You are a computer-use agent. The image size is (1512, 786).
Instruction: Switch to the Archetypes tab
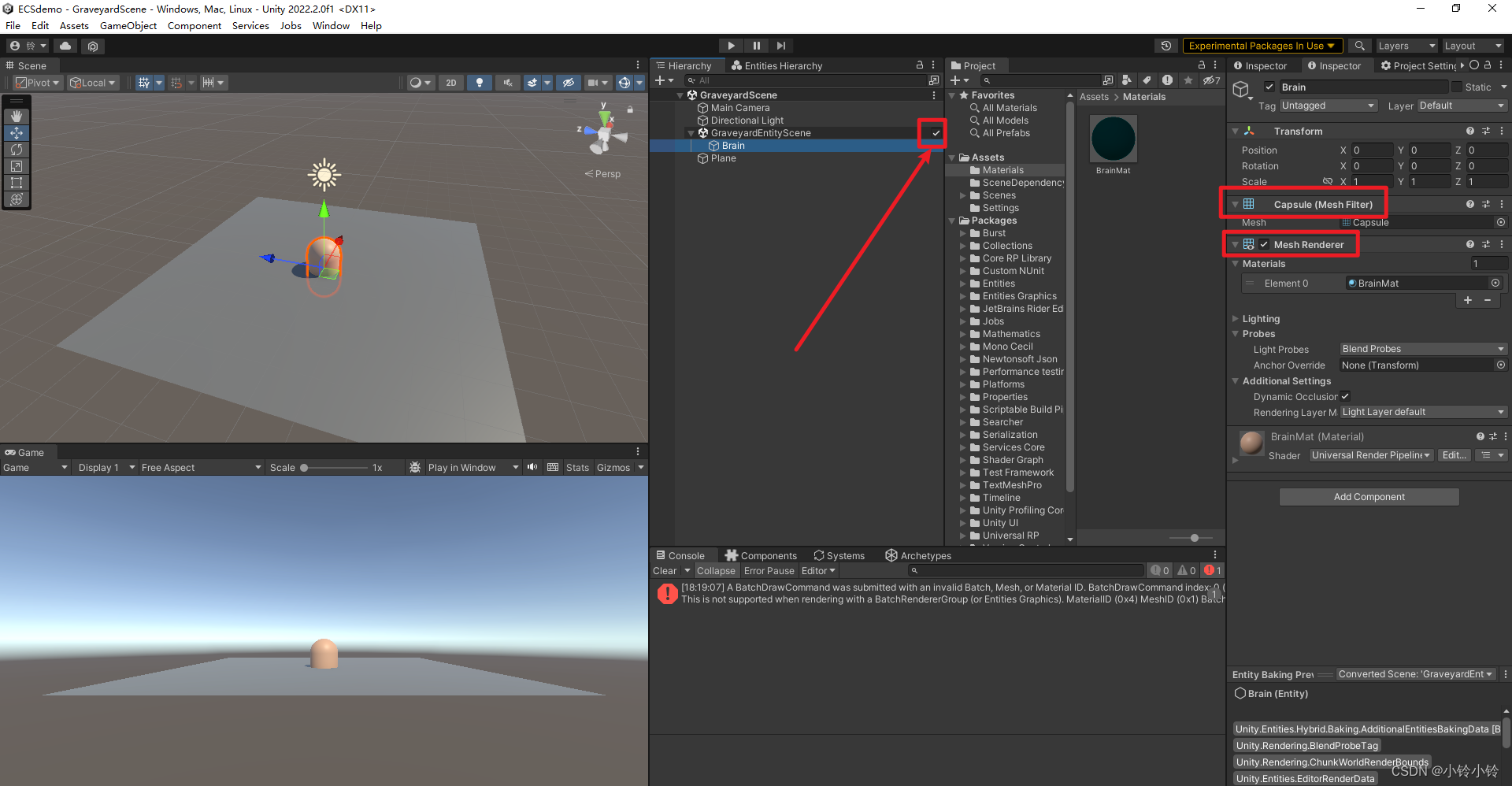tap(918, 556)
